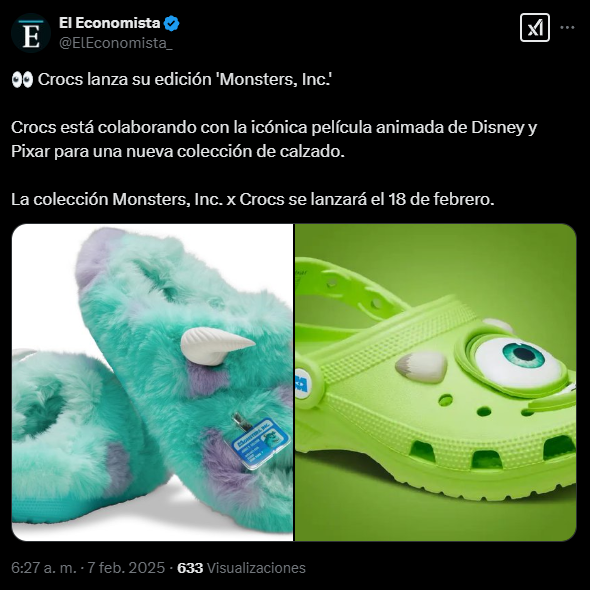Click the grey-tipped horn on green Croc
This screenshot has width=590, height=590.
[421, 366]
